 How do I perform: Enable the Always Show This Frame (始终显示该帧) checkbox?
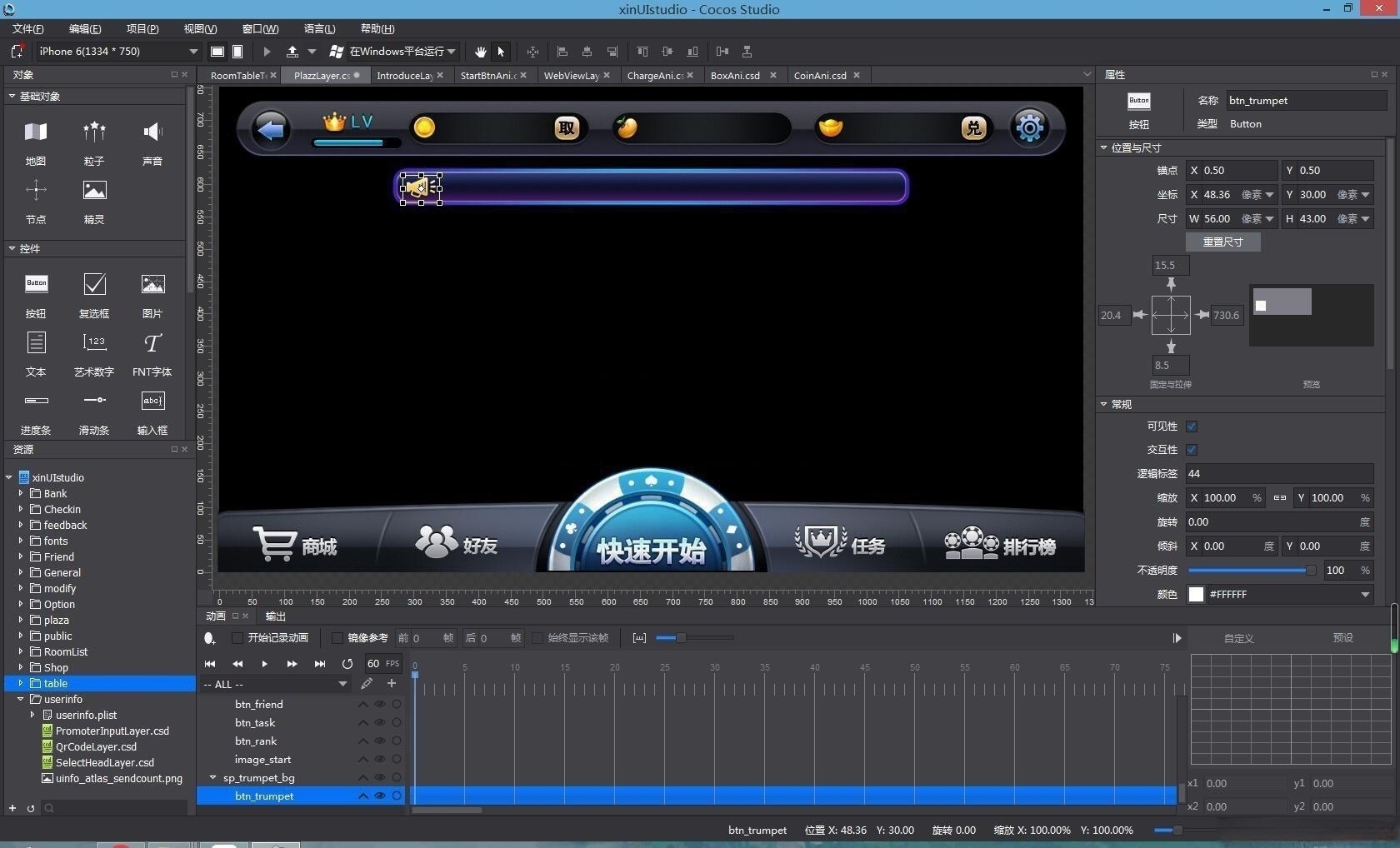[537, 638]
